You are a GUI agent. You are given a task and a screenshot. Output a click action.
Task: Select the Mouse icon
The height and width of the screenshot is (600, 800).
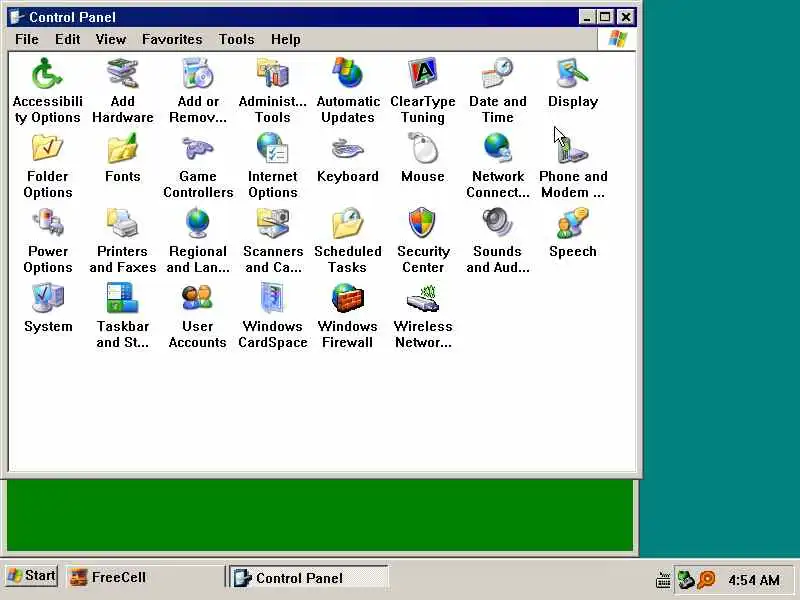[422, 148]
